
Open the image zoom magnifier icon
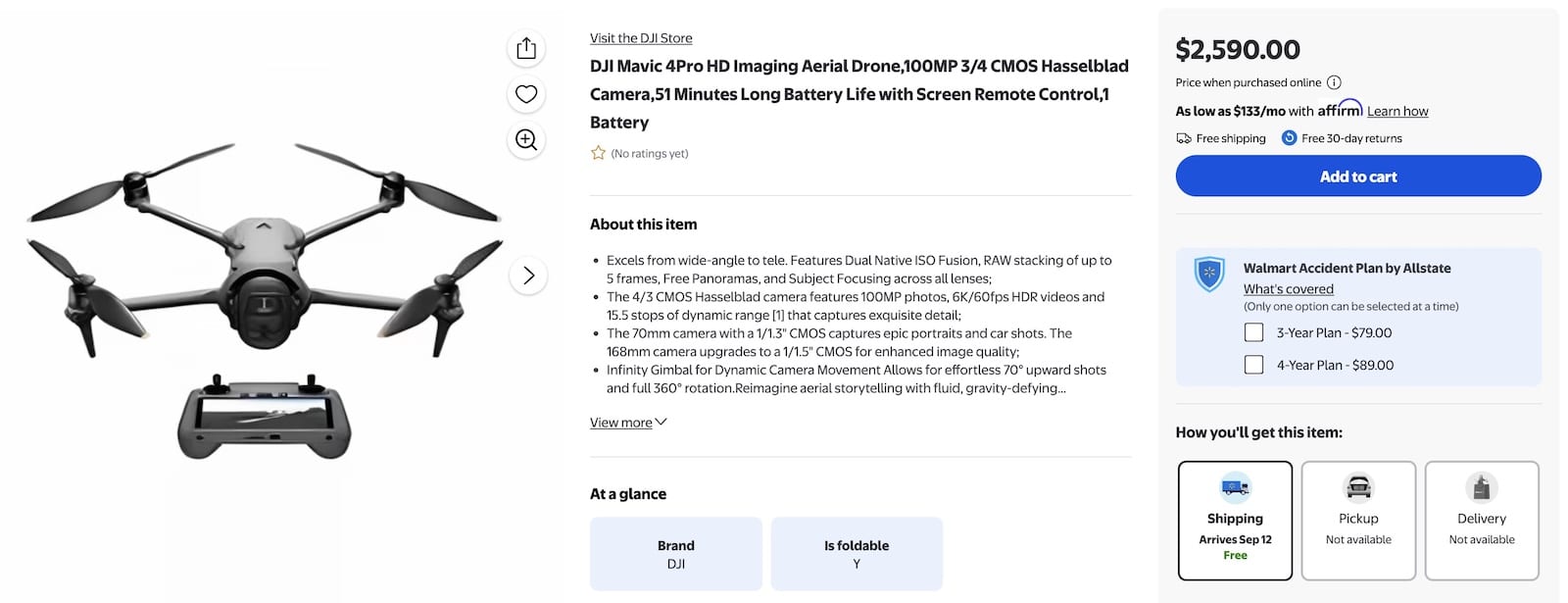tap(526, 140)
